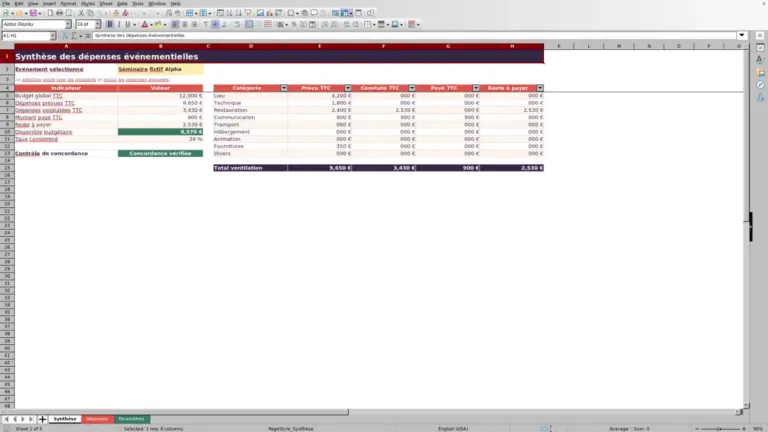Screen dimensions: 768x432
Task: Toggle Center Vertically alignment
Action: pos(215,24)
